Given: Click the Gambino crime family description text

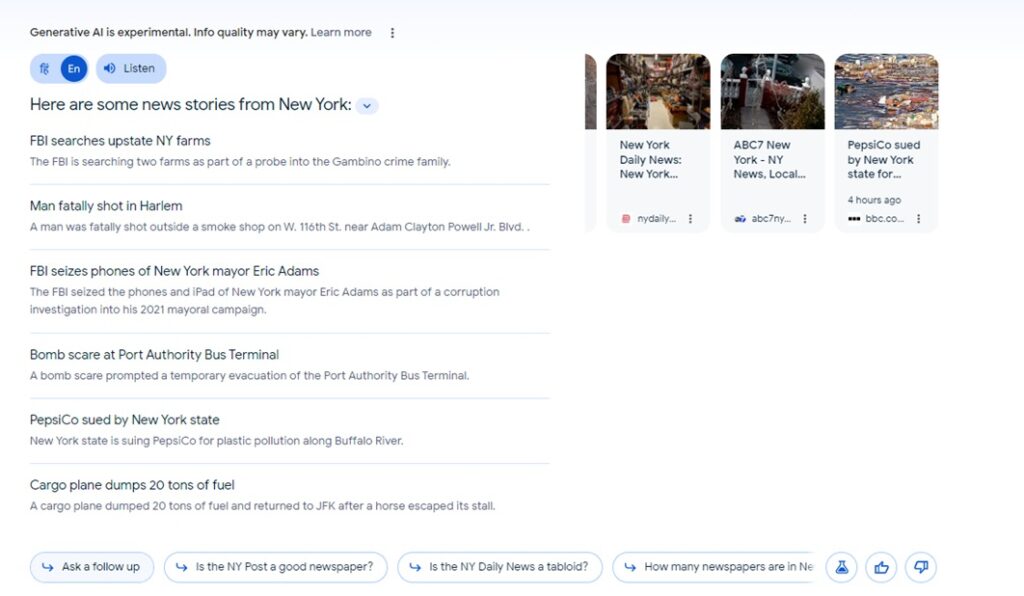Looking at the screenshot, I should pyautogui.click(x=240, y=162).
